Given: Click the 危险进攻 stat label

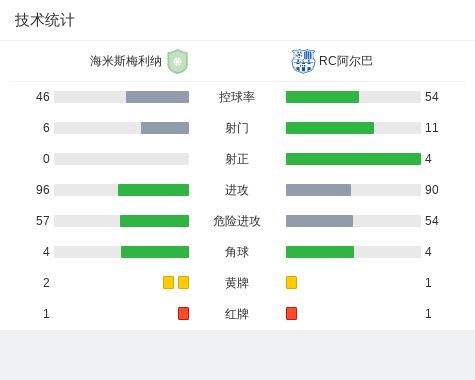Looking at the screenshot, I should pos(237,221).
